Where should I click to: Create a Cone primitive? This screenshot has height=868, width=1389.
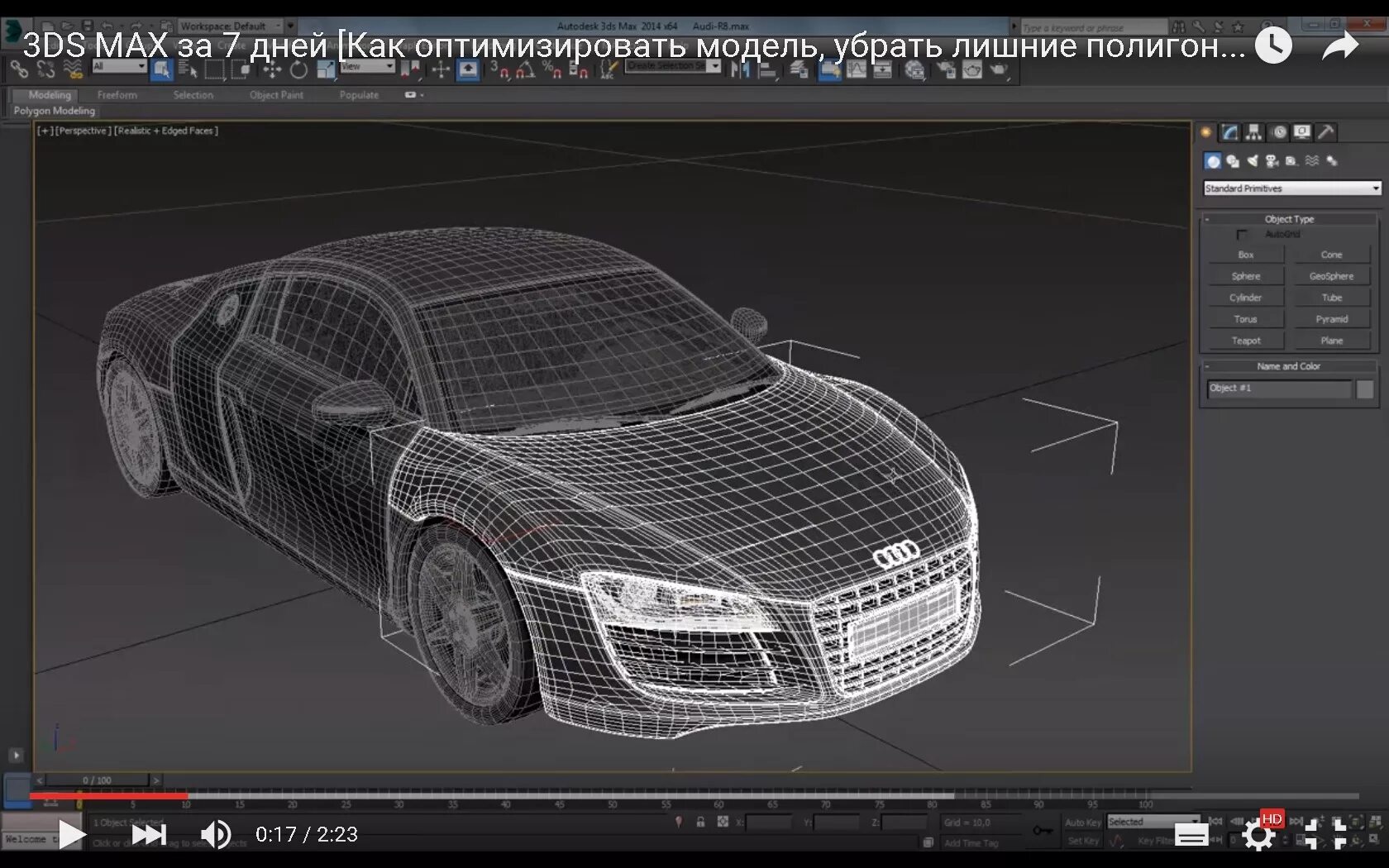(1331, 255)
